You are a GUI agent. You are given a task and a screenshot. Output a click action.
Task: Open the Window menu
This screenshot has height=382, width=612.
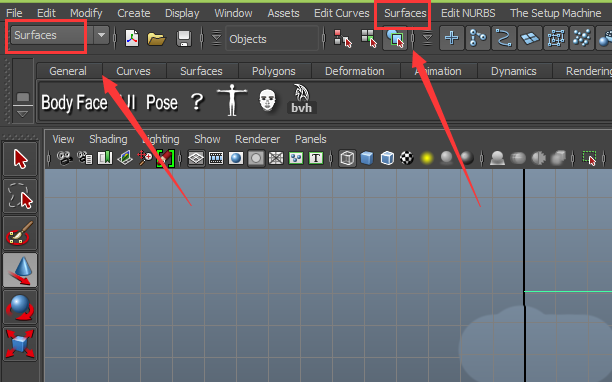pyautogui.click(x=233, y=13)
